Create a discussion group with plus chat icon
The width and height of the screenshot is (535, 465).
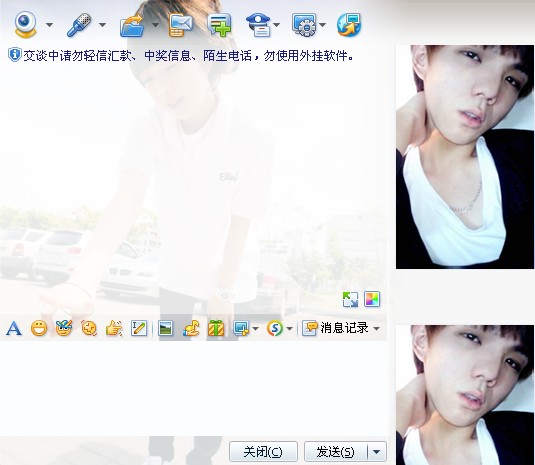(x=219, y=25)
